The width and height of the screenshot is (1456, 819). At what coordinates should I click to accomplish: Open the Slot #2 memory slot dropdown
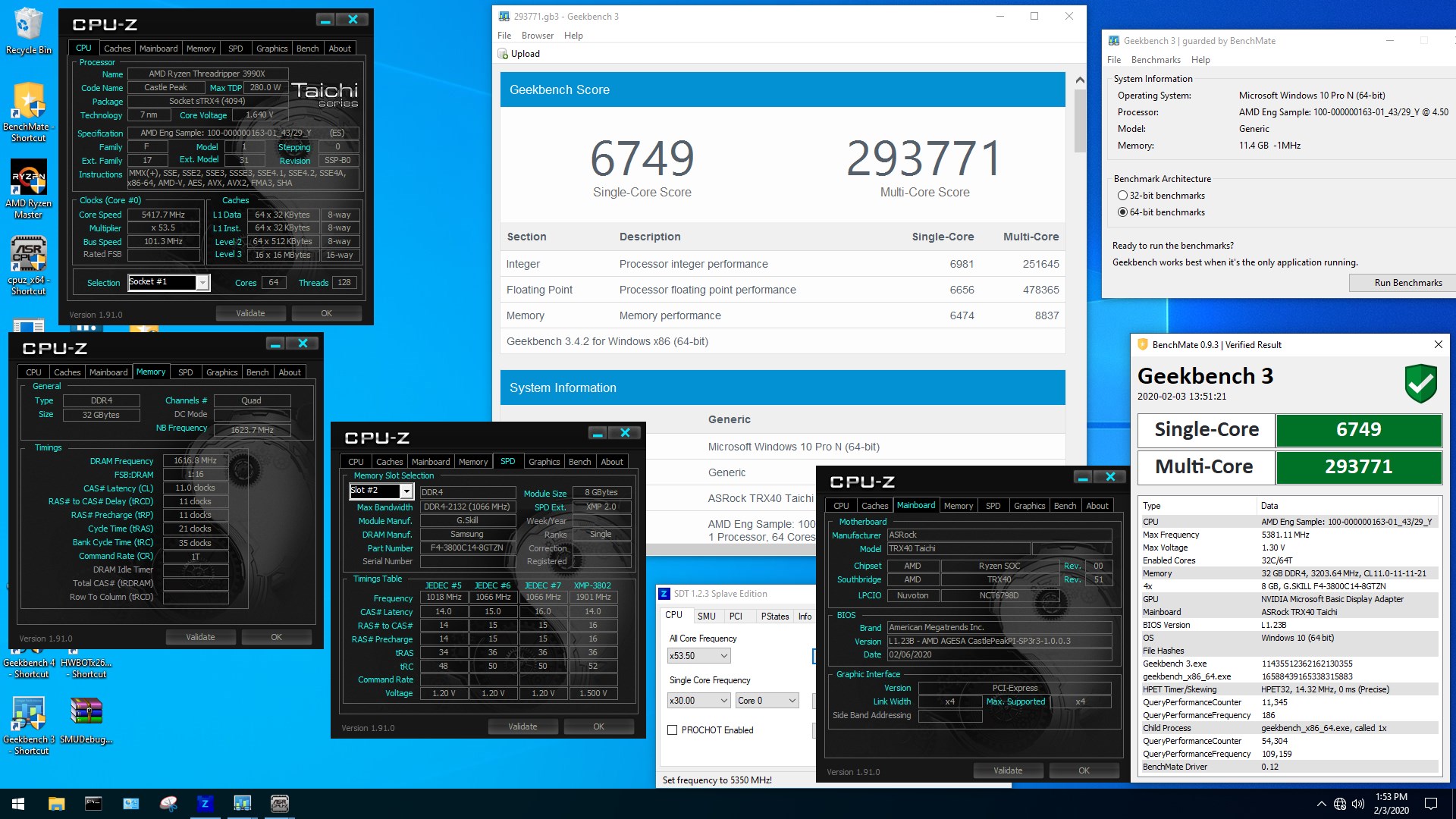tap(406, 491)
